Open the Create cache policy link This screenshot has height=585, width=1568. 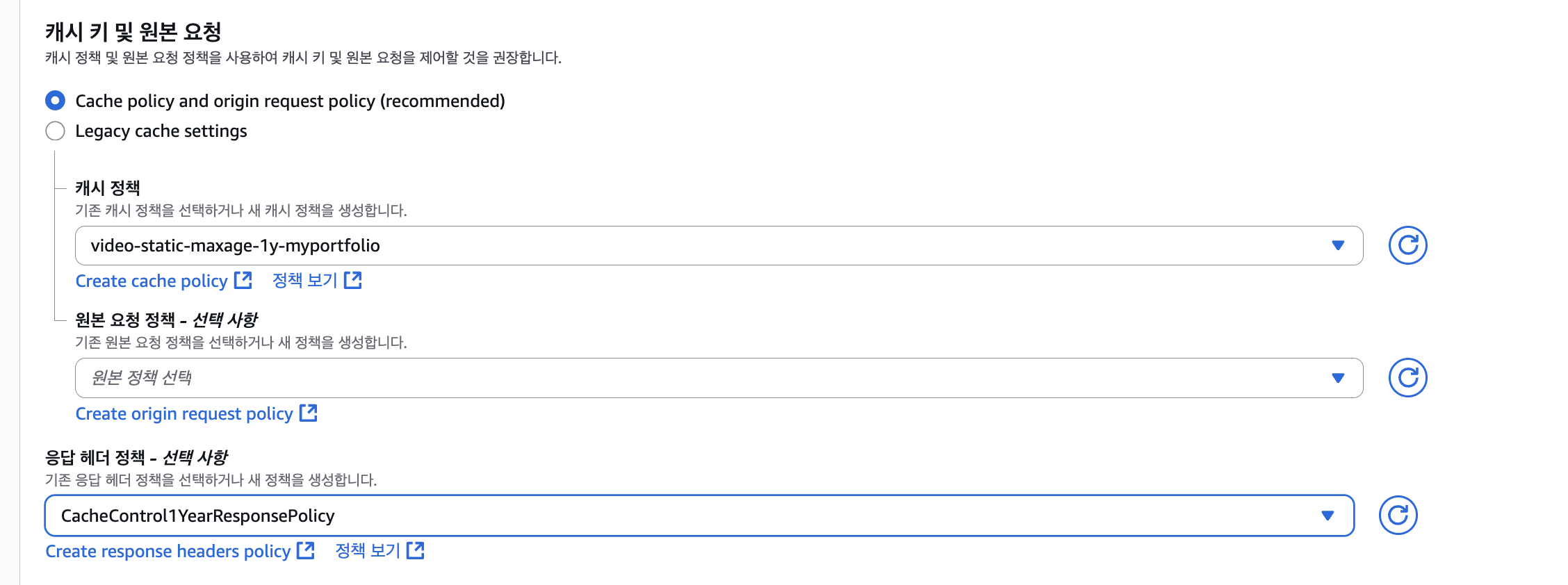click(x=152, y=281)
